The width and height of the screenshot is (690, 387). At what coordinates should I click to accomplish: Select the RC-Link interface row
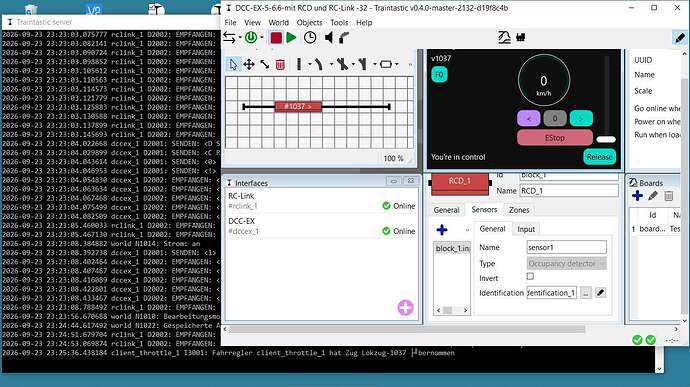pyautogui.click(x=321, y=201)
